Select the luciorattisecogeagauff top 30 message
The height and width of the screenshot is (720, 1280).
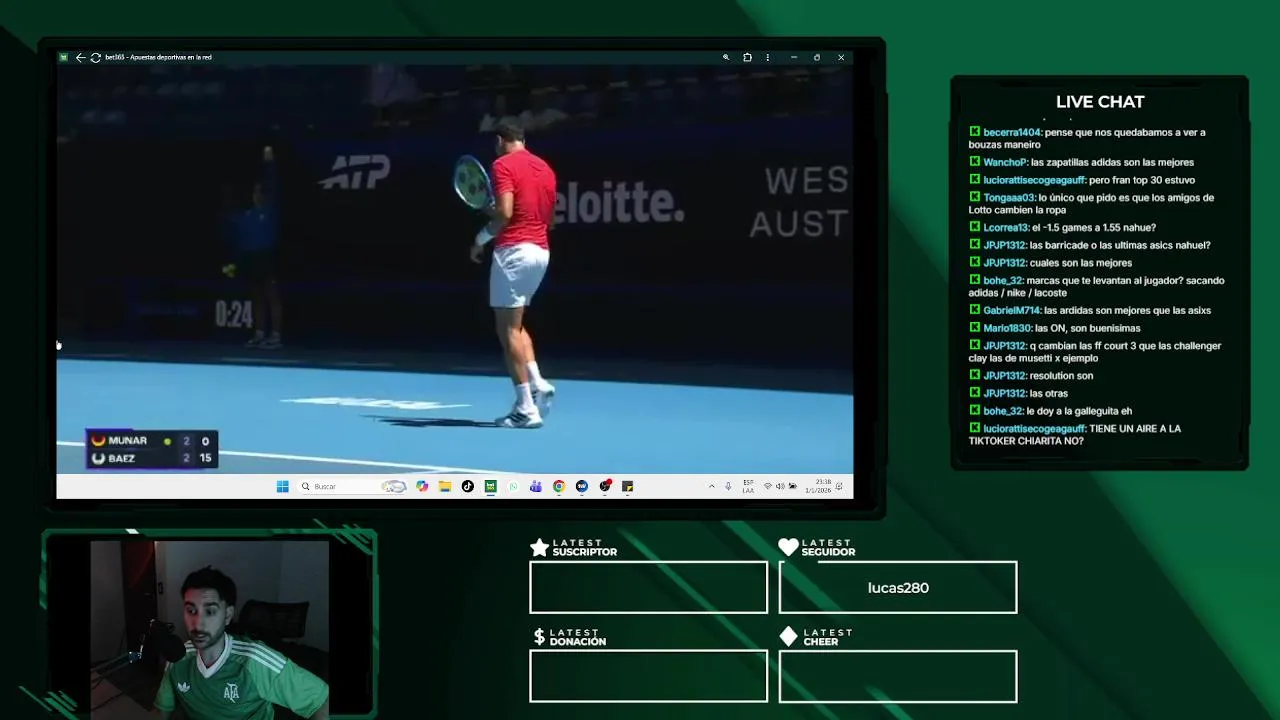click(1081, 180)
